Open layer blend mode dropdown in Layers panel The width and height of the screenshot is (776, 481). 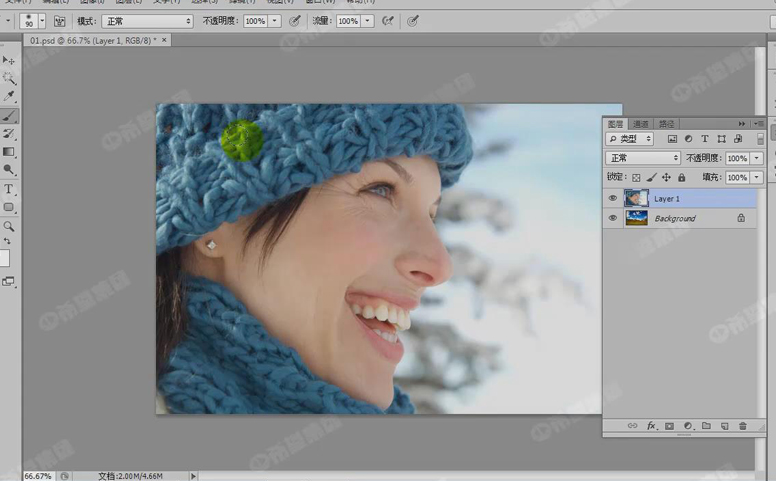pyautogui.click(x=644, y=158)
